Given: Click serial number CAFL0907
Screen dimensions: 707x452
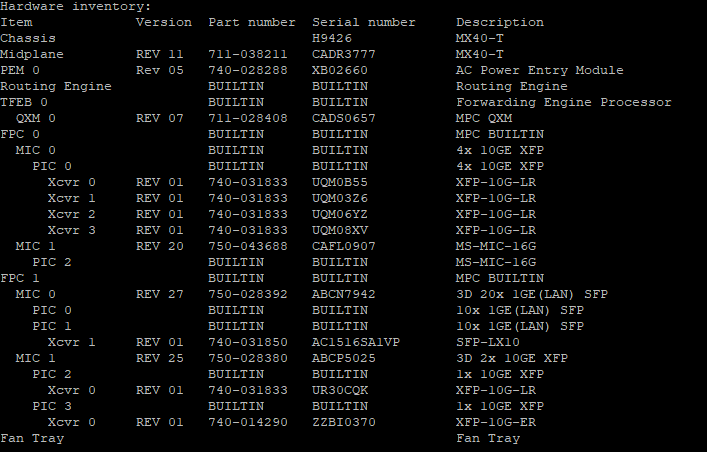Looking at the screenshot, I should [344, 246].
